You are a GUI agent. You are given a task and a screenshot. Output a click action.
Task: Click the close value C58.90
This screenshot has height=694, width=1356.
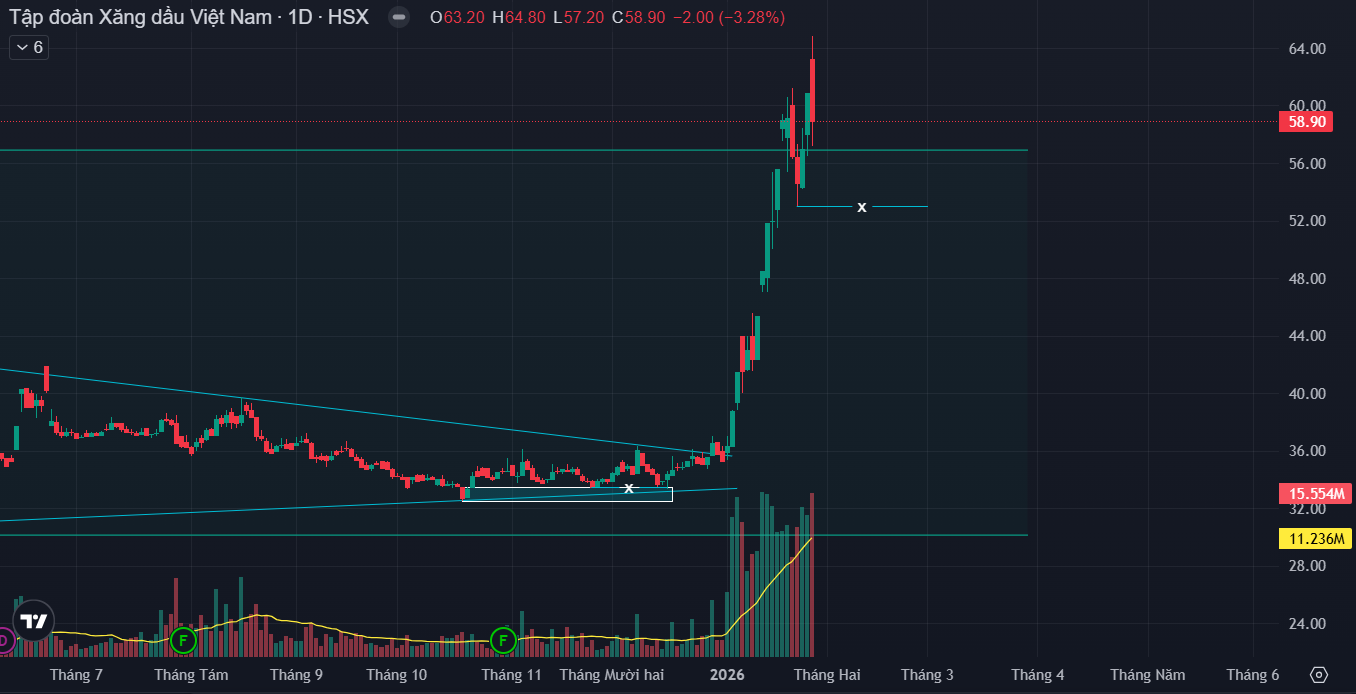[x=639, y=17]
